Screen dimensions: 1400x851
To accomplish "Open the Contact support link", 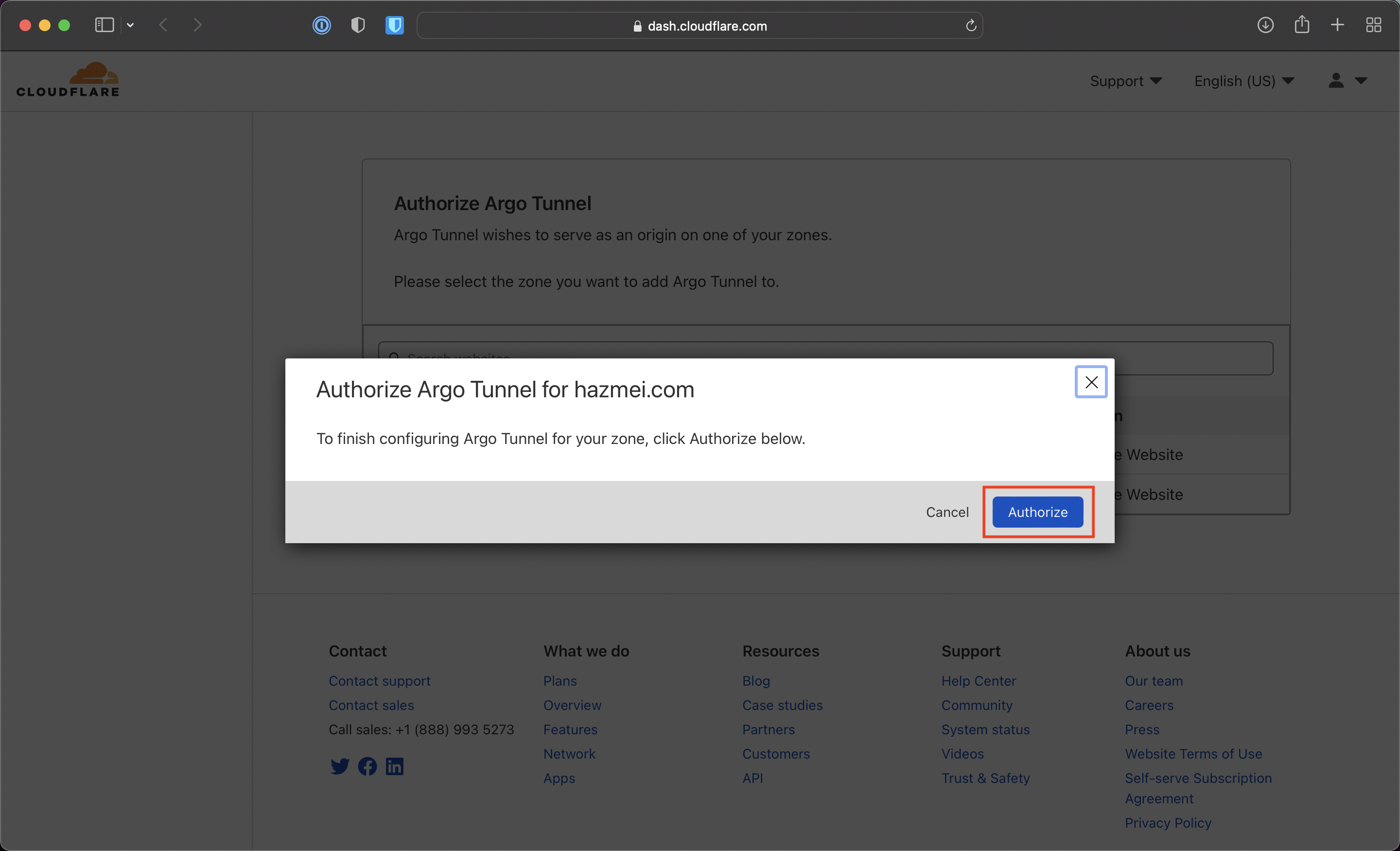I will click(x=379, y=680).
